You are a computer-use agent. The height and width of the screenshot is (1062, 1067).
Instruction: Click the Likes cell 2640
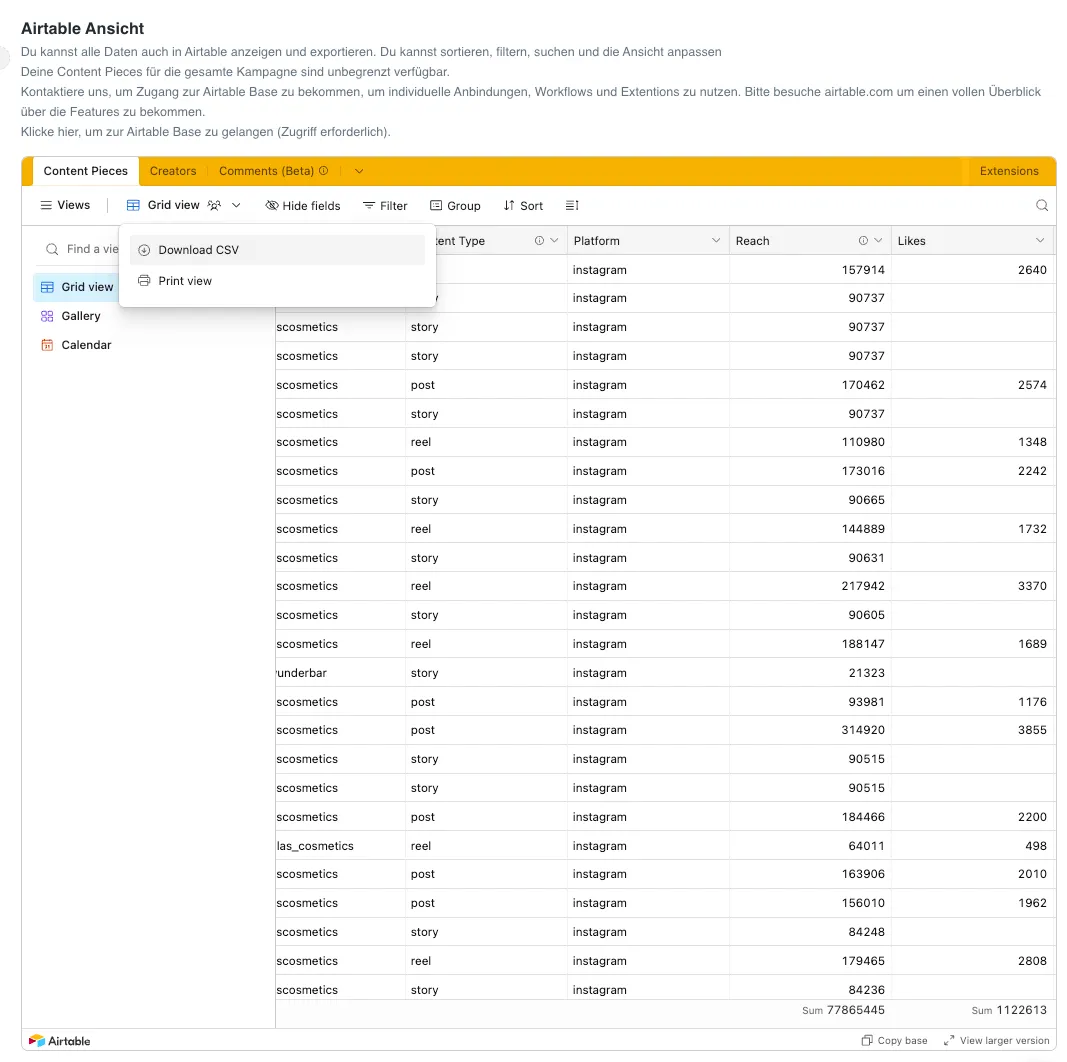point(973,270)
